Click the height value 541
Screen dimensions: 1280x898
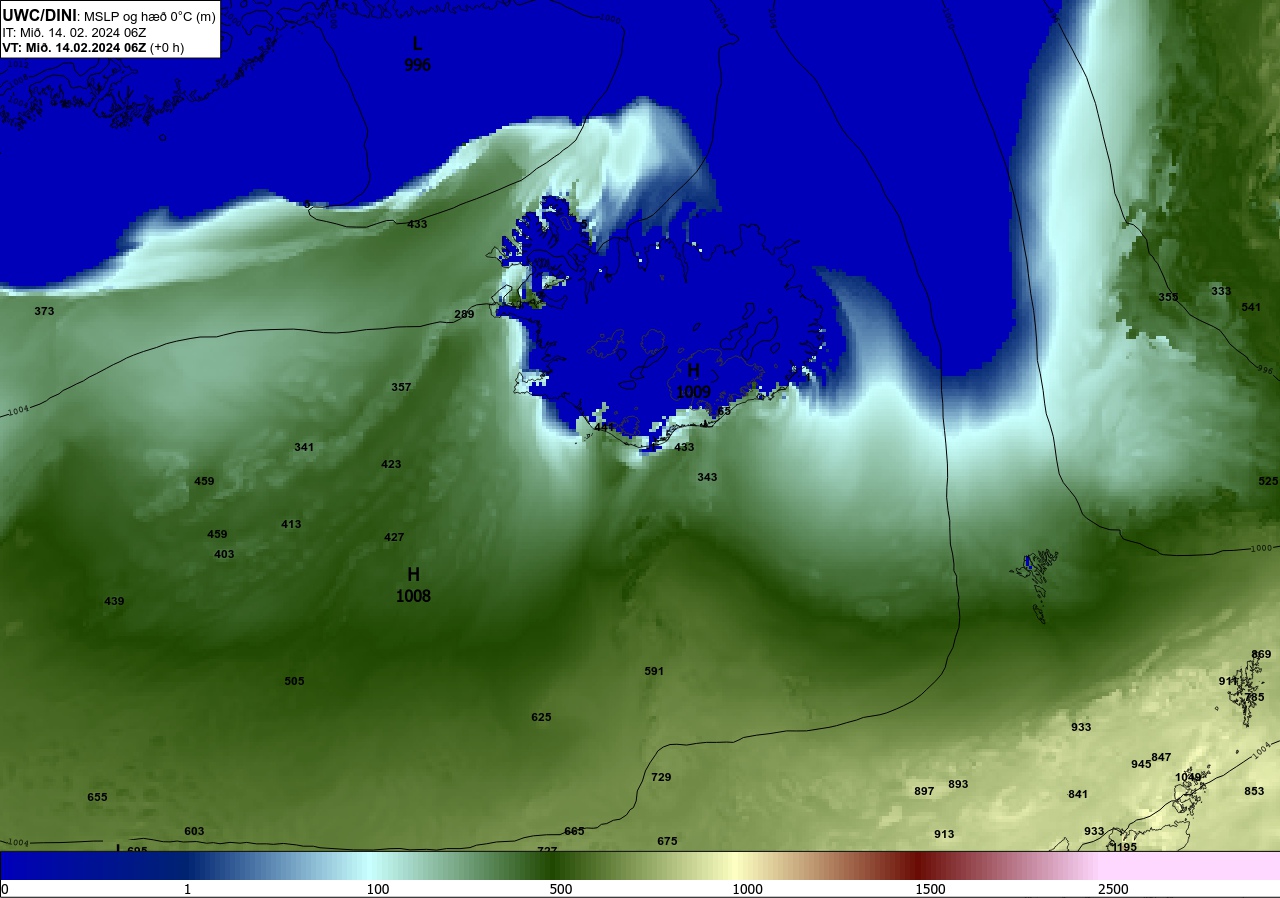coord(1251,307)
